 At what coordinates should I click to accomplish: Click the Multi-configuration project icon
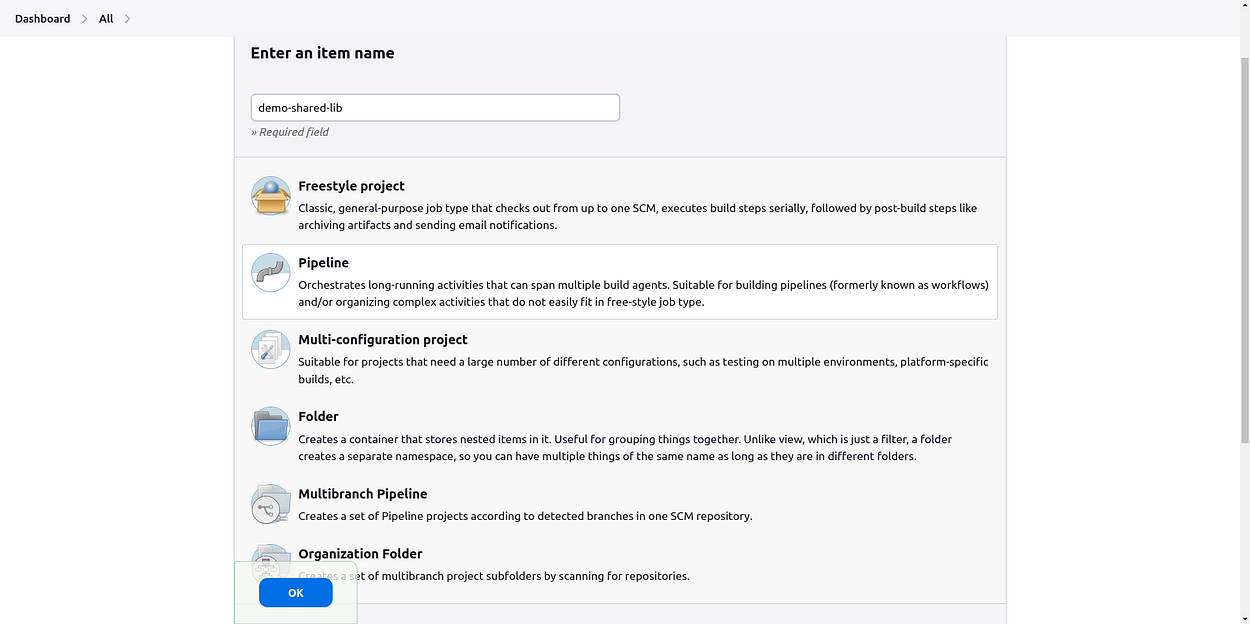(270, 349)
